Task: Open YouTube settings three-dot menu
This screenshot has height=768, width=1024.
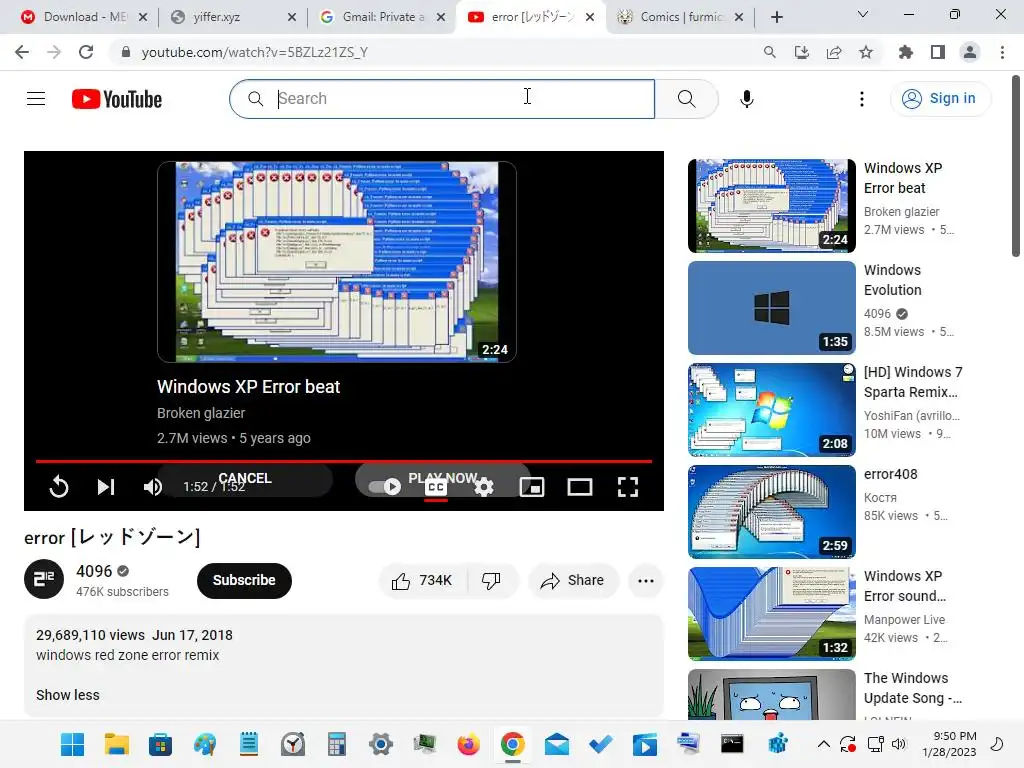Action: pos(862,99)
